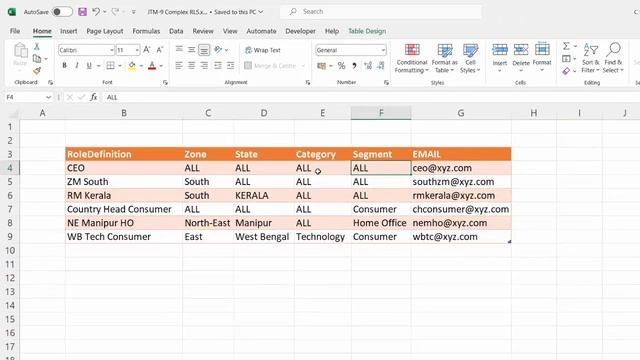
Task: Click the Borders icon
Action: [x=110, y=65]
